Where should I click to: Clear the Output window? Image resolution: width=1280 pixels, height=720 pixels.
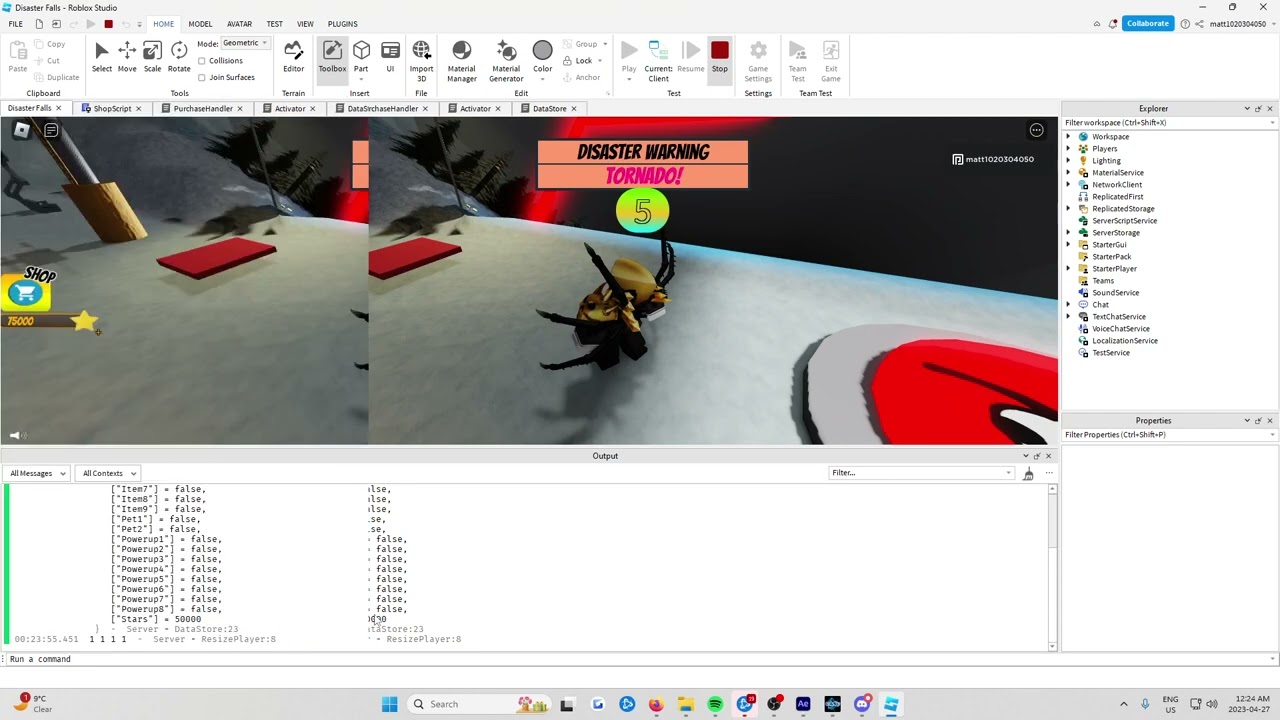[x=1028, y=473]
